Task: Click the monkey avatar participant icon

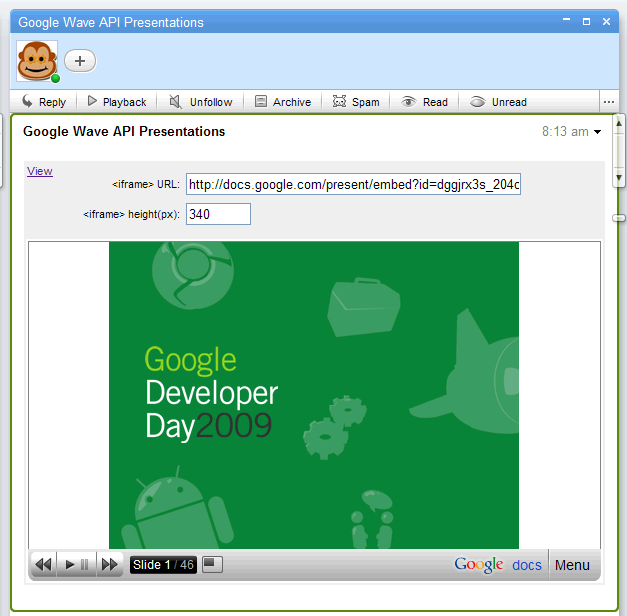Action: pyautogui.click(x=37, y=61)
